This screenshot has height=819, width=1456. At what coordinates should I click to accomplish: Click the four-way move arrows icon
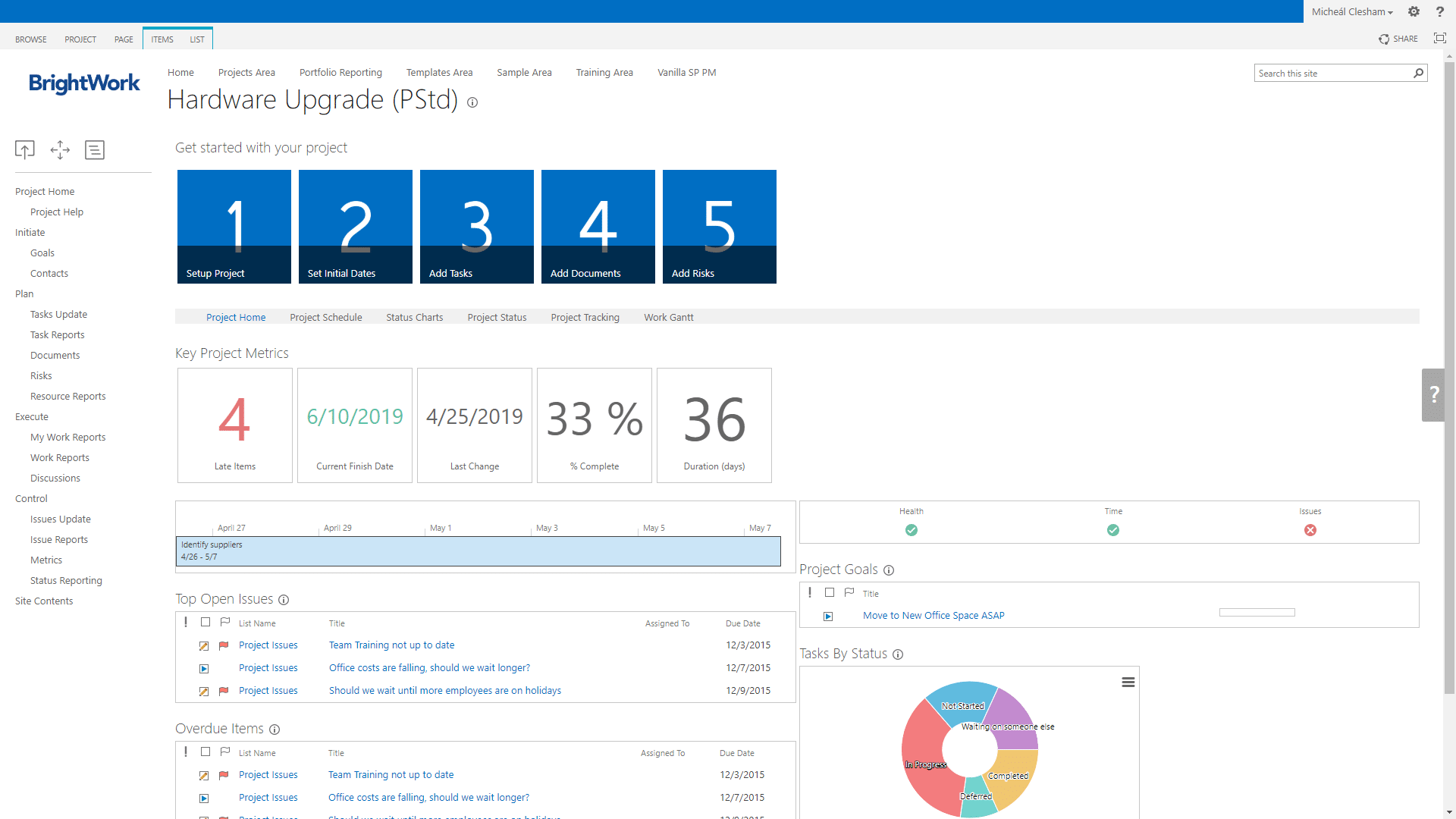tap(60, 150)
